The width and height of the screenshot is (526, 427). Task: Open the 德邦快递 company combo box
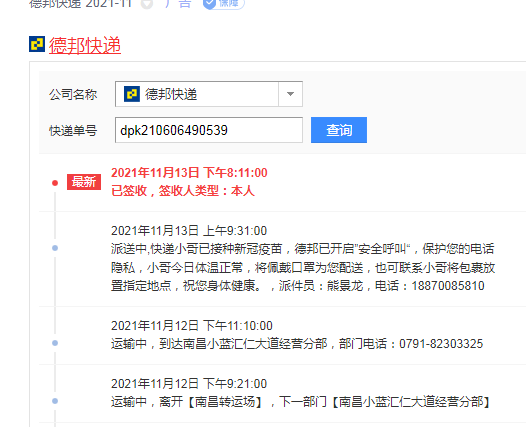[x=209, y=94]
